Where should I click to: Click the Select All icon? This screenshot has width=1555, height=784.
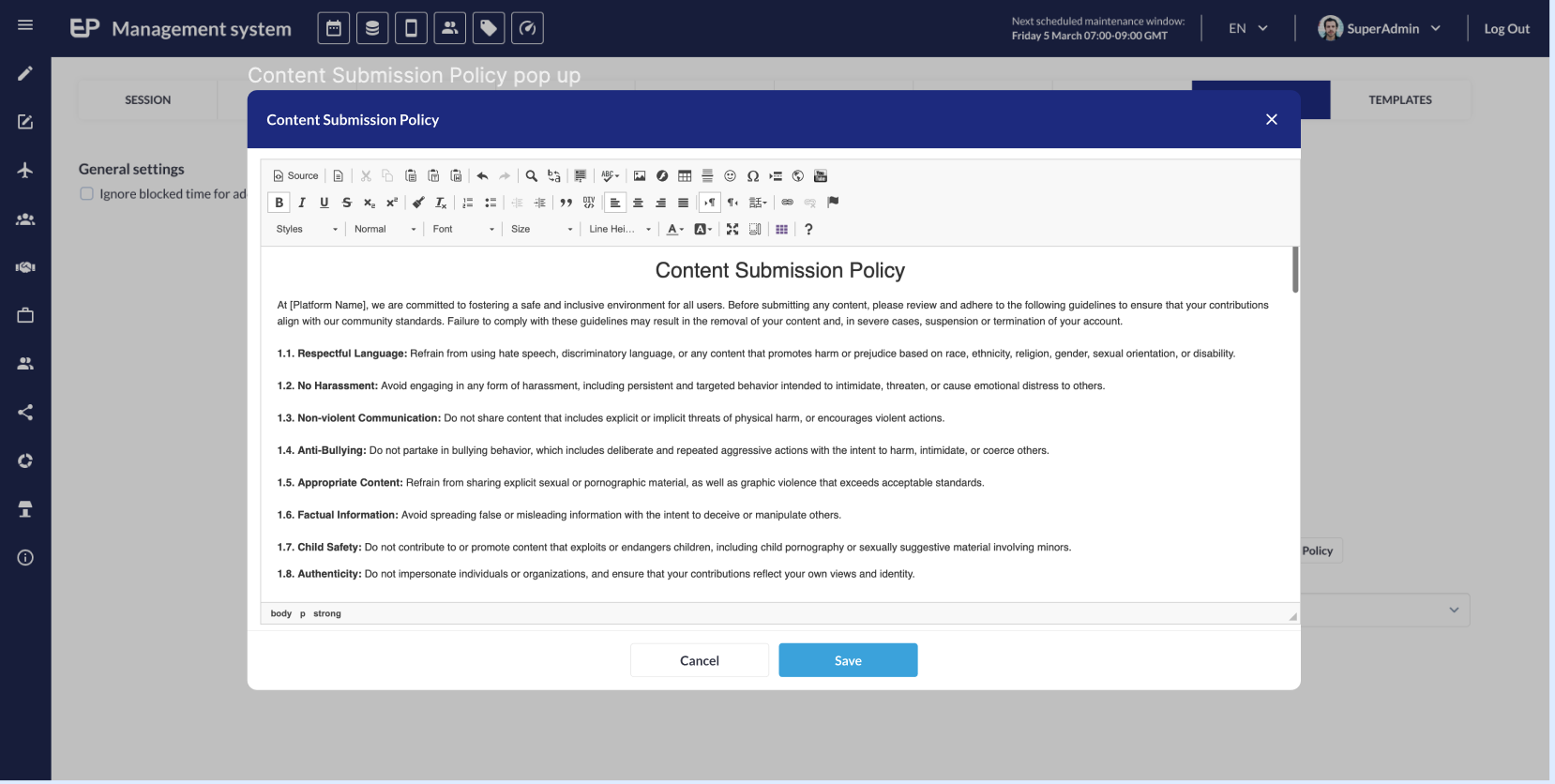coord(581,175)
